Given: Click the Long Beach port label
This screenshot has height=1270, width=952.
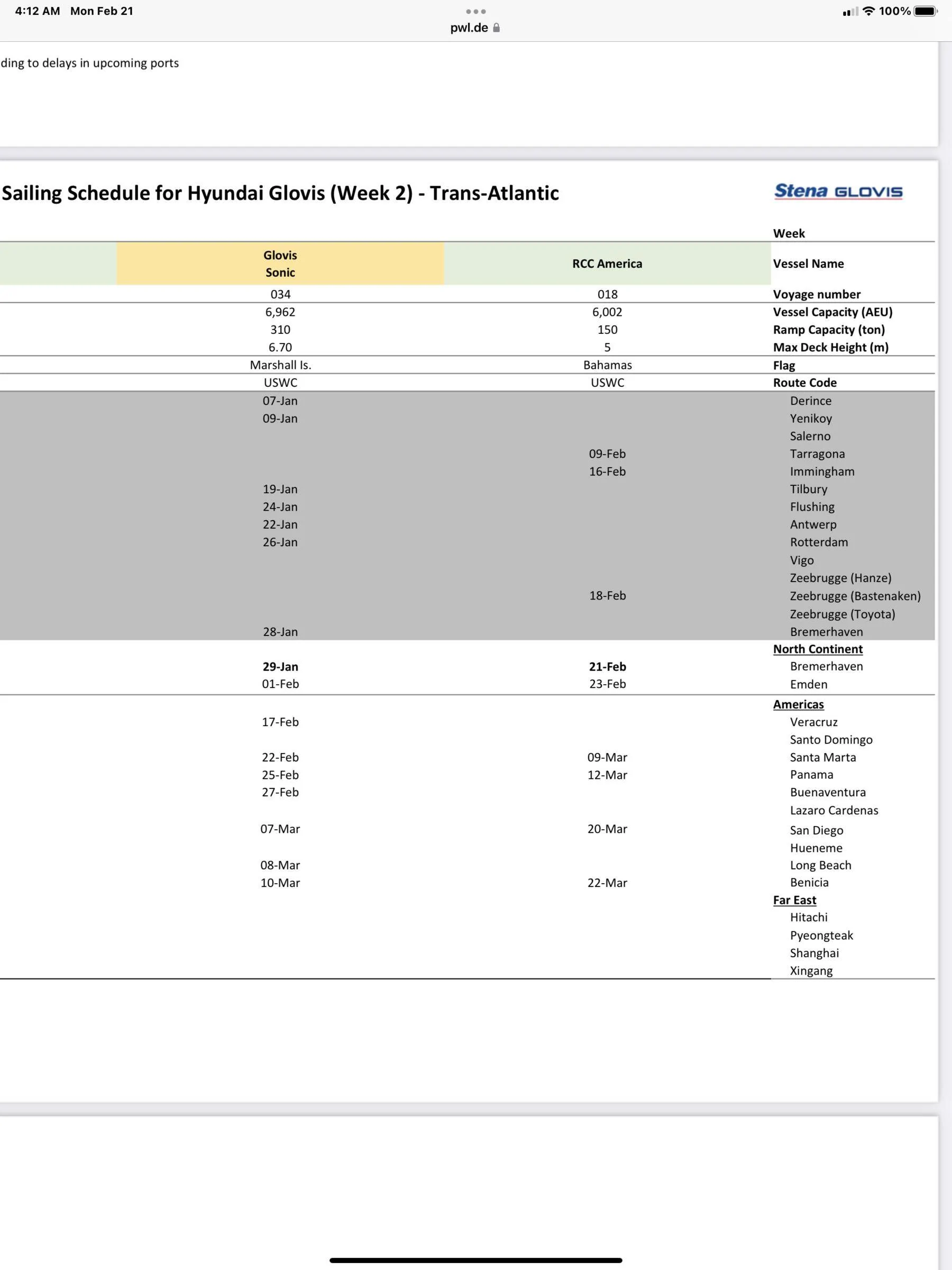Looking at the screenshot, I should pos(821,865).
